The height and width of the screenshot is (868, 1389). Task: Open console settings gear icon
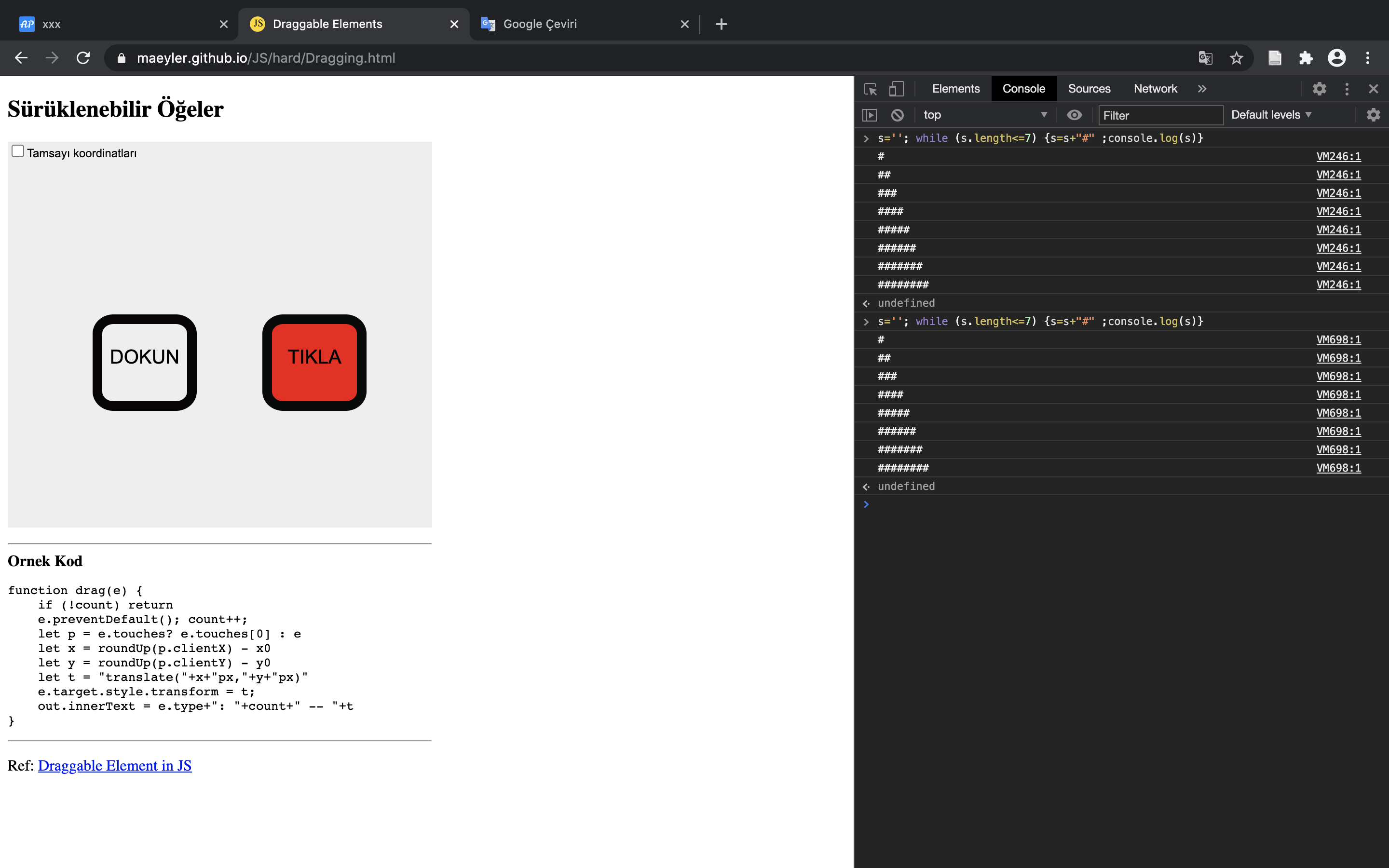tap(1373, 115)
